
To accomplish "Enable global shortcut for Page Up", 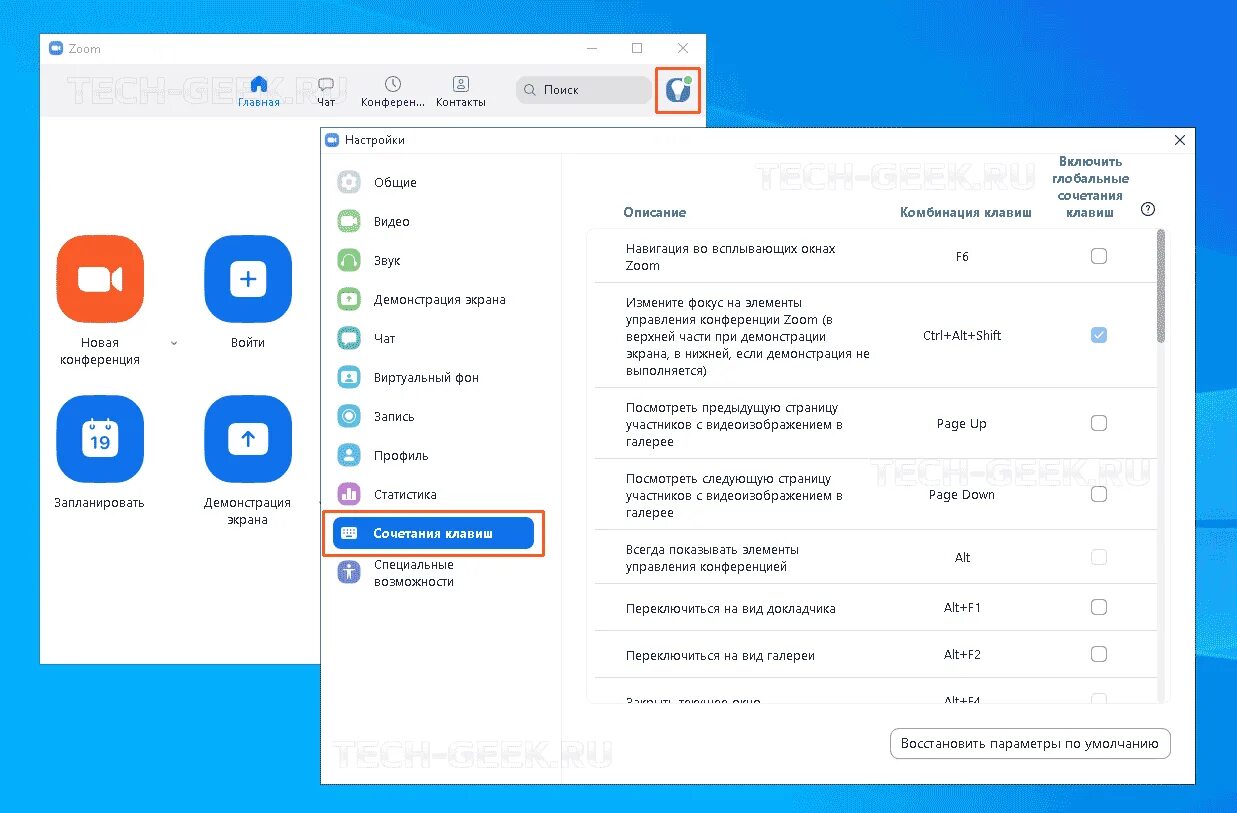I will pyautogui.click(x=1099, y=423).
